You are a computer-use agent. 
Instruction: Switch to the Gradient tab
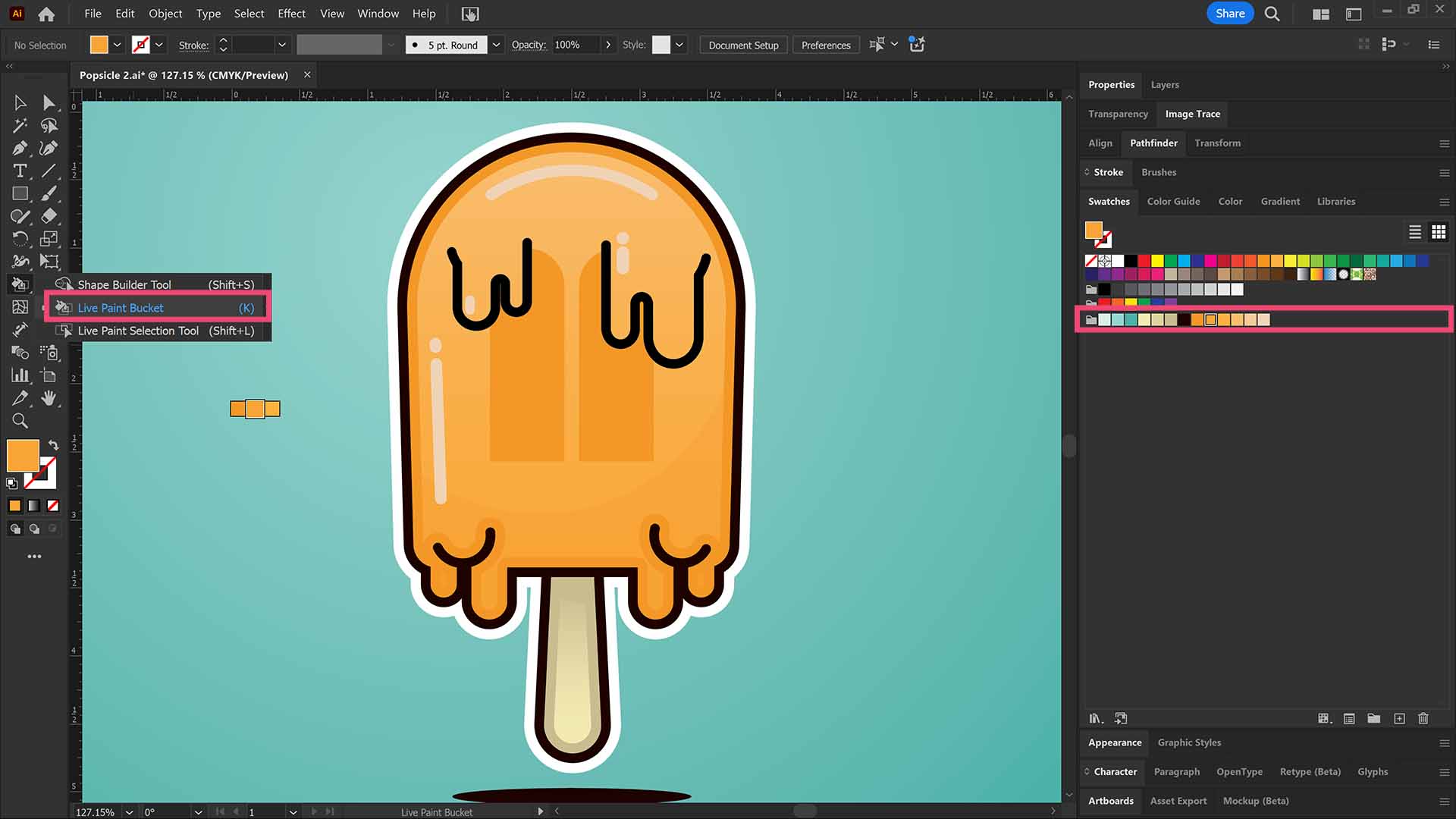coord(1280,202)
